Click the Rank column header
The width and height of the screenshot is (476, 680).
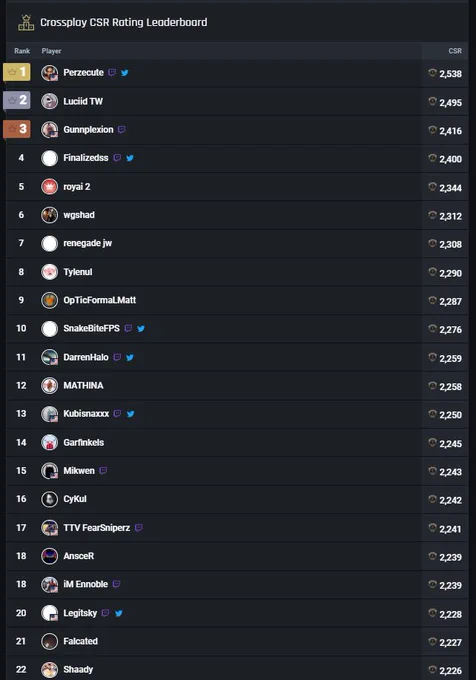[22, 51]
